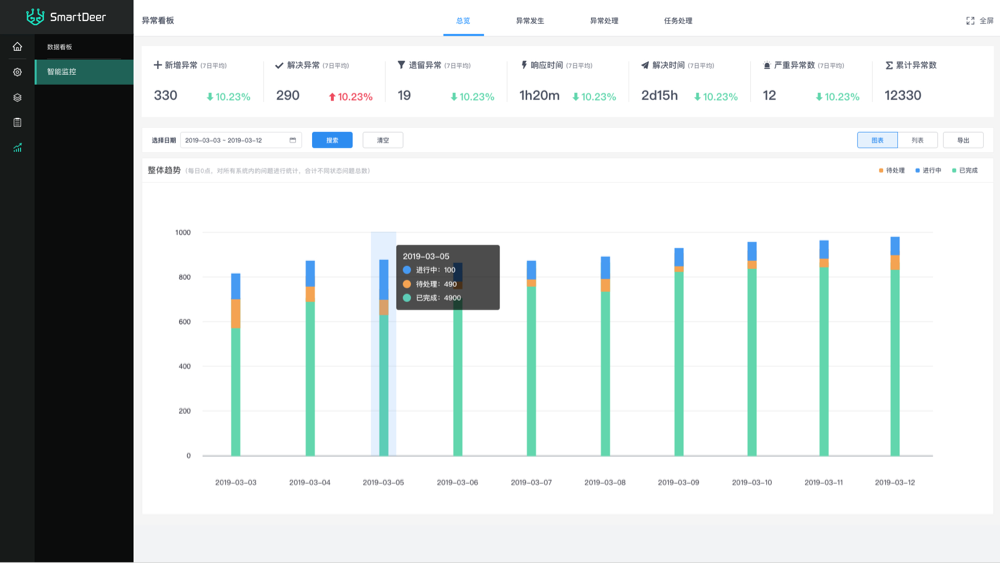Open the 异常发生 tab

530,20
